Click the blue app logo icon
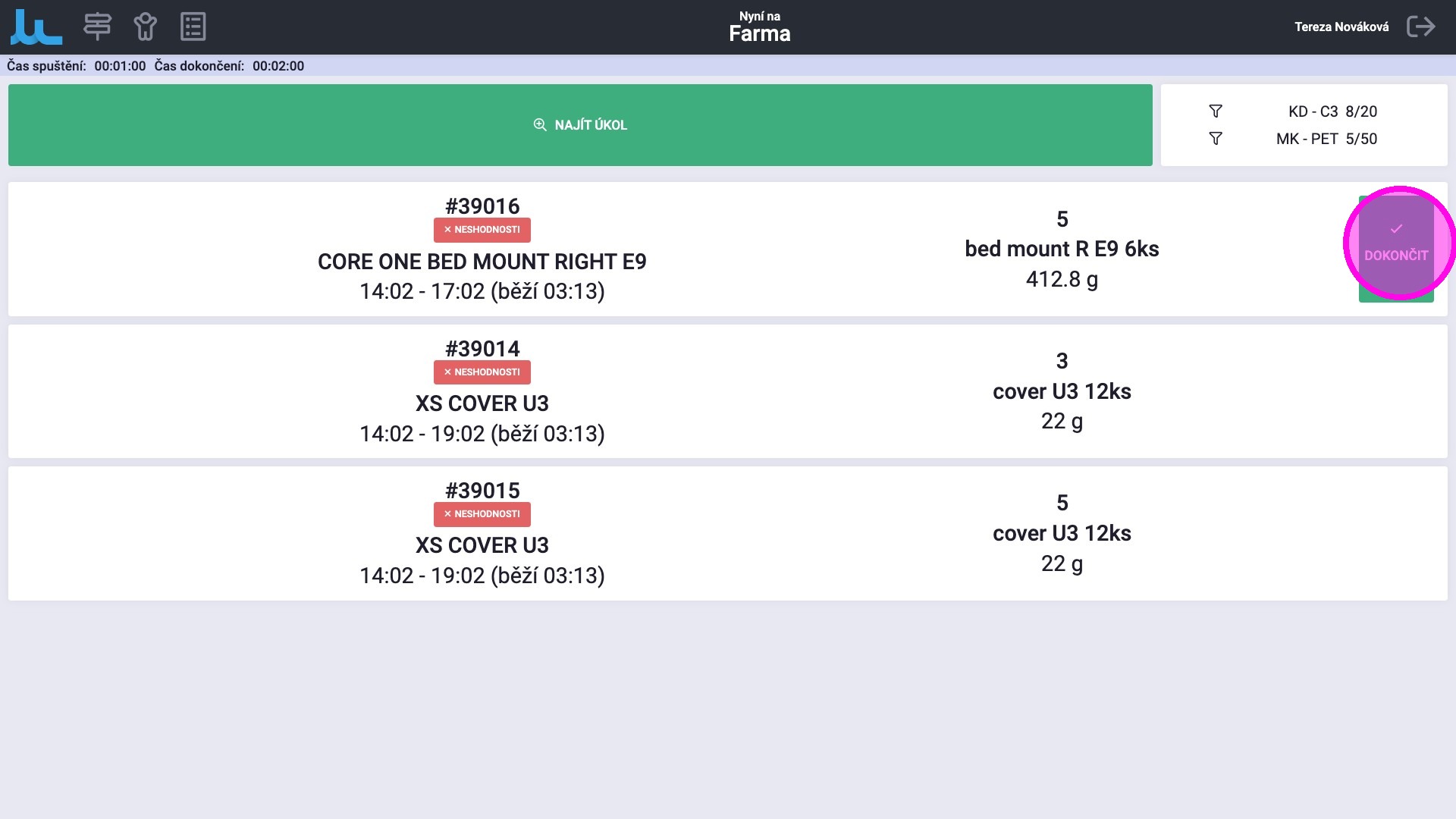Viewport: 1456px width, 819px height. pyautogui.click(x=36, y=27)
